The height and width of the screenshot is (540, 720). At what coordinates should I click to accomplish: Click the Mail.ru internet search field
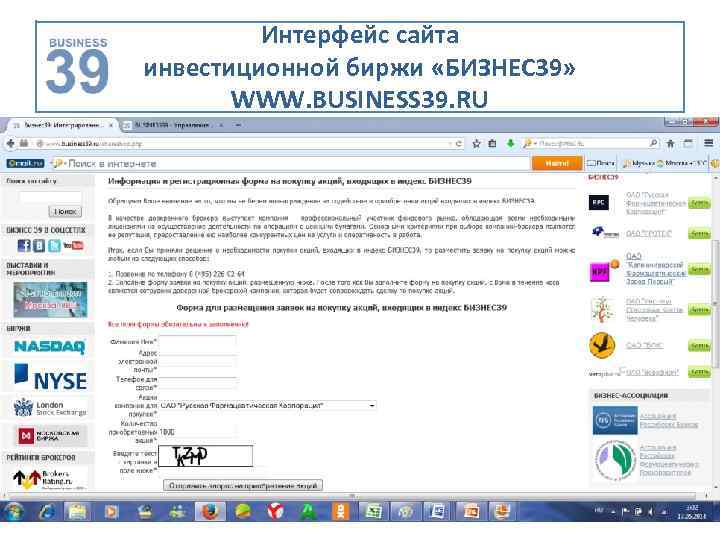[x=294, y=163]
